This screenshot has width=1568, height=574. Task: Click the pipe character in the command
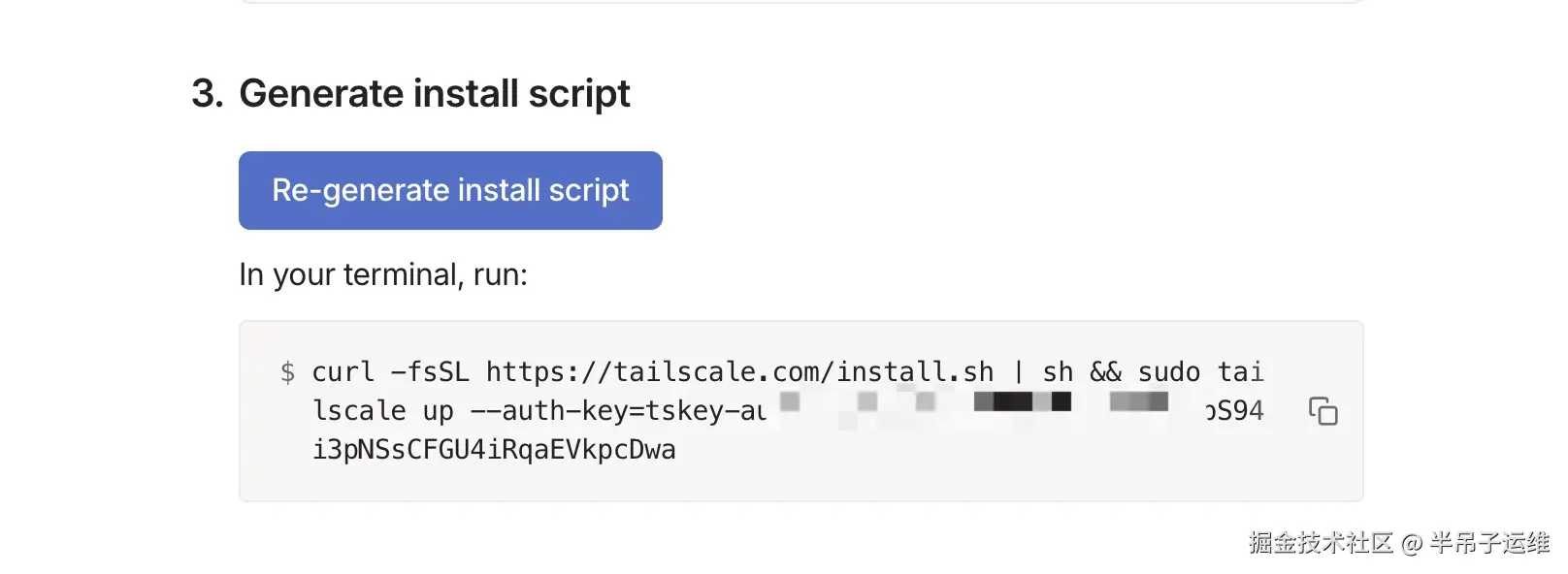1018,372
